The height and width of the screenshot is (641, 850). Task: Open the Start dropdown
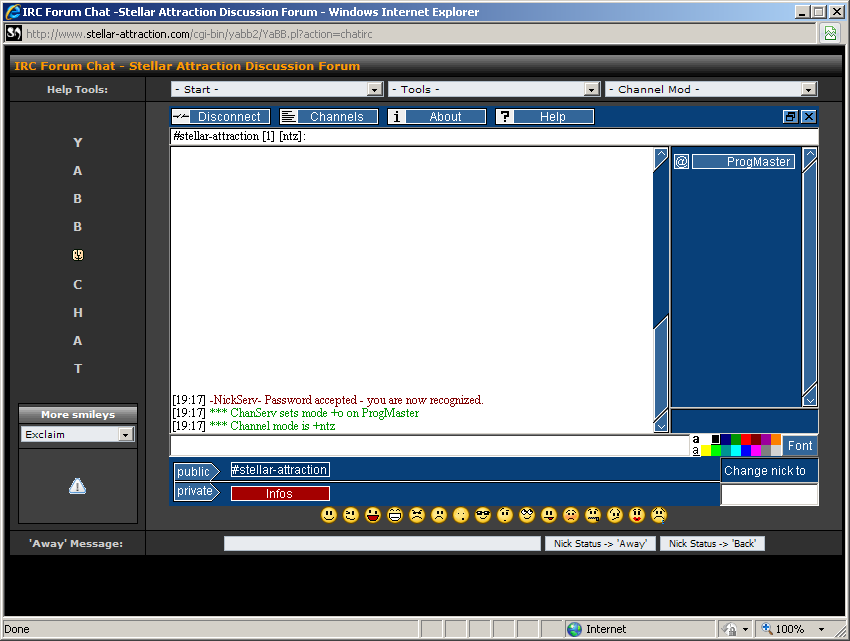pyautogui.click(x=277, y=89)
